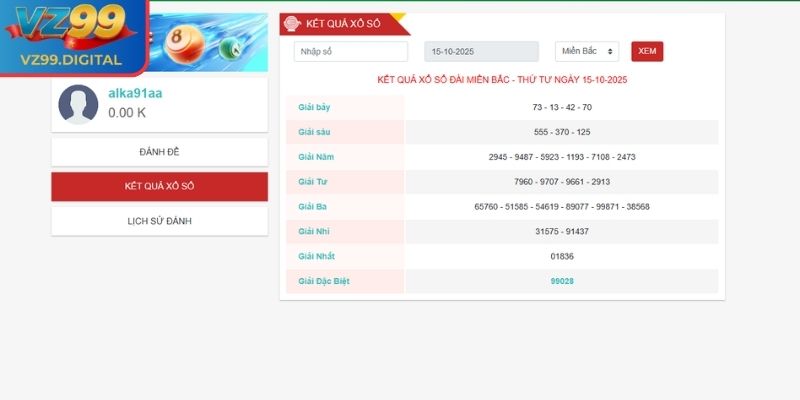The image size is (800, 400).
Task: Click the Giải Năm row label
Action: tap(316, 157)
